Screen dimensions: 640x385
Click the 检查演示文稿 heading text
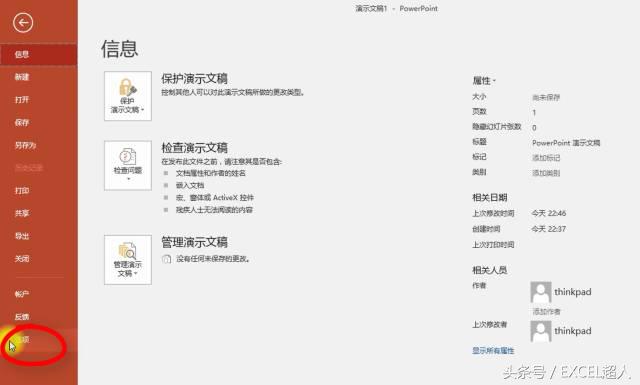(x=194, y=148)
